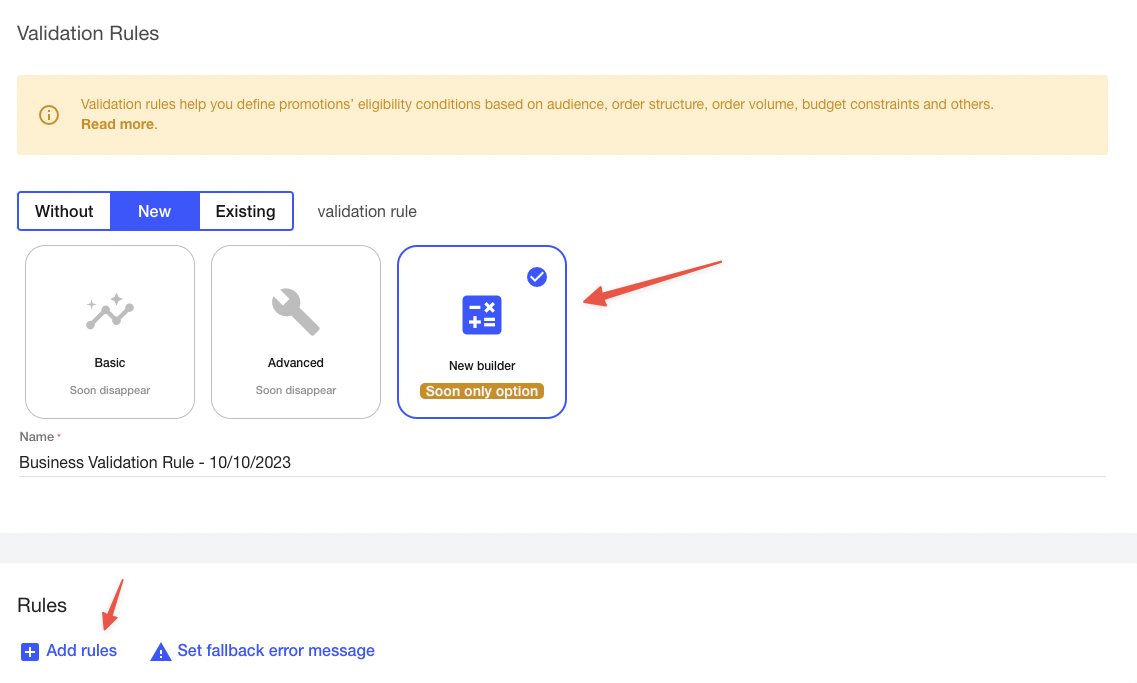Click the warning triangle icon near fallback message
This screenshot has height=683, width=1137.
click(160, 651)
